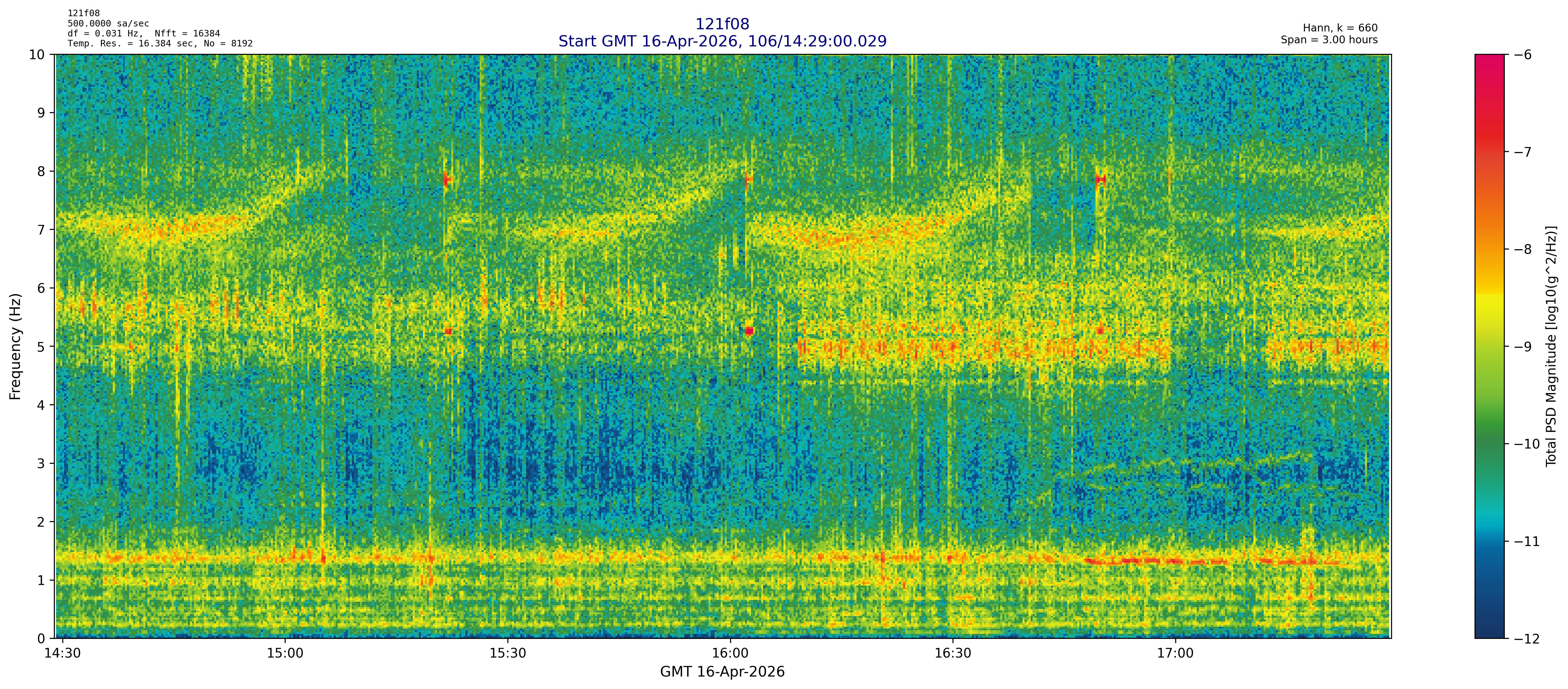Click the 10 Hz frequency tick label
Screen dimensions: 1568x689
36,55
